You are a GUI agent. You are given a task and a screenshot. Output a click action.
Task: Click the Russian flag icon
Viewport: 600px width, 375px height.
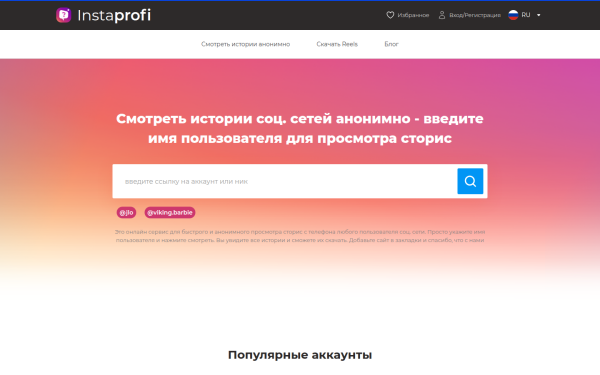click(513, 15)
